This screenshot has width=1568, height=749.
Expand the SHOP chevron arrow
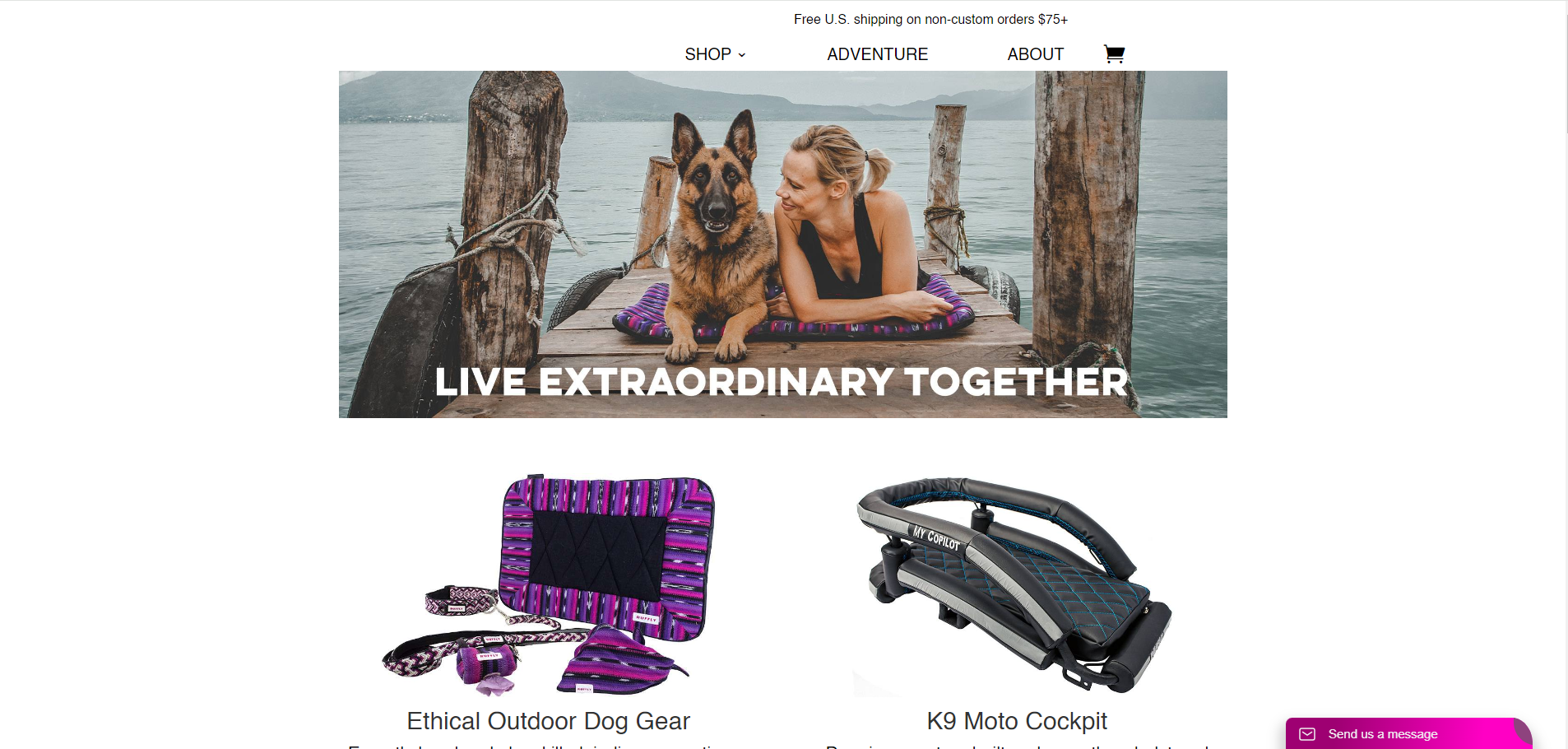(742, 55)
